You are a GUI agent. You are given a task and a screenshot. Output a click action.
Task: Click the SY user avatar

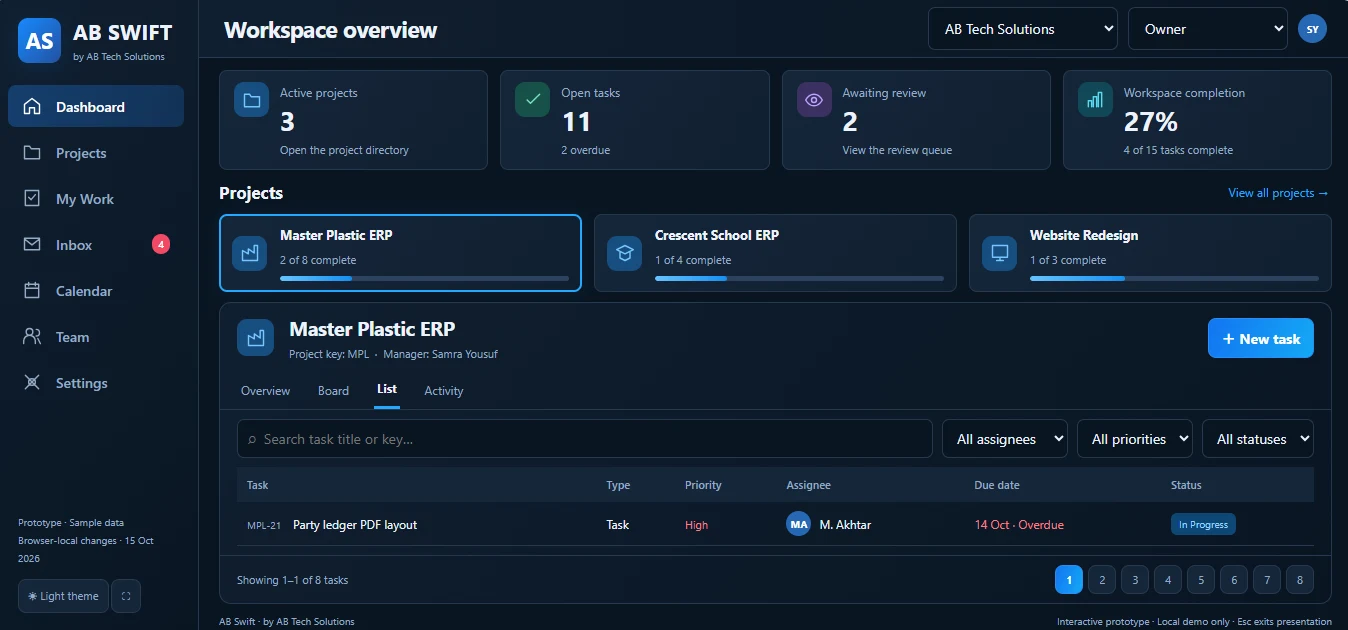[1312, 29]
